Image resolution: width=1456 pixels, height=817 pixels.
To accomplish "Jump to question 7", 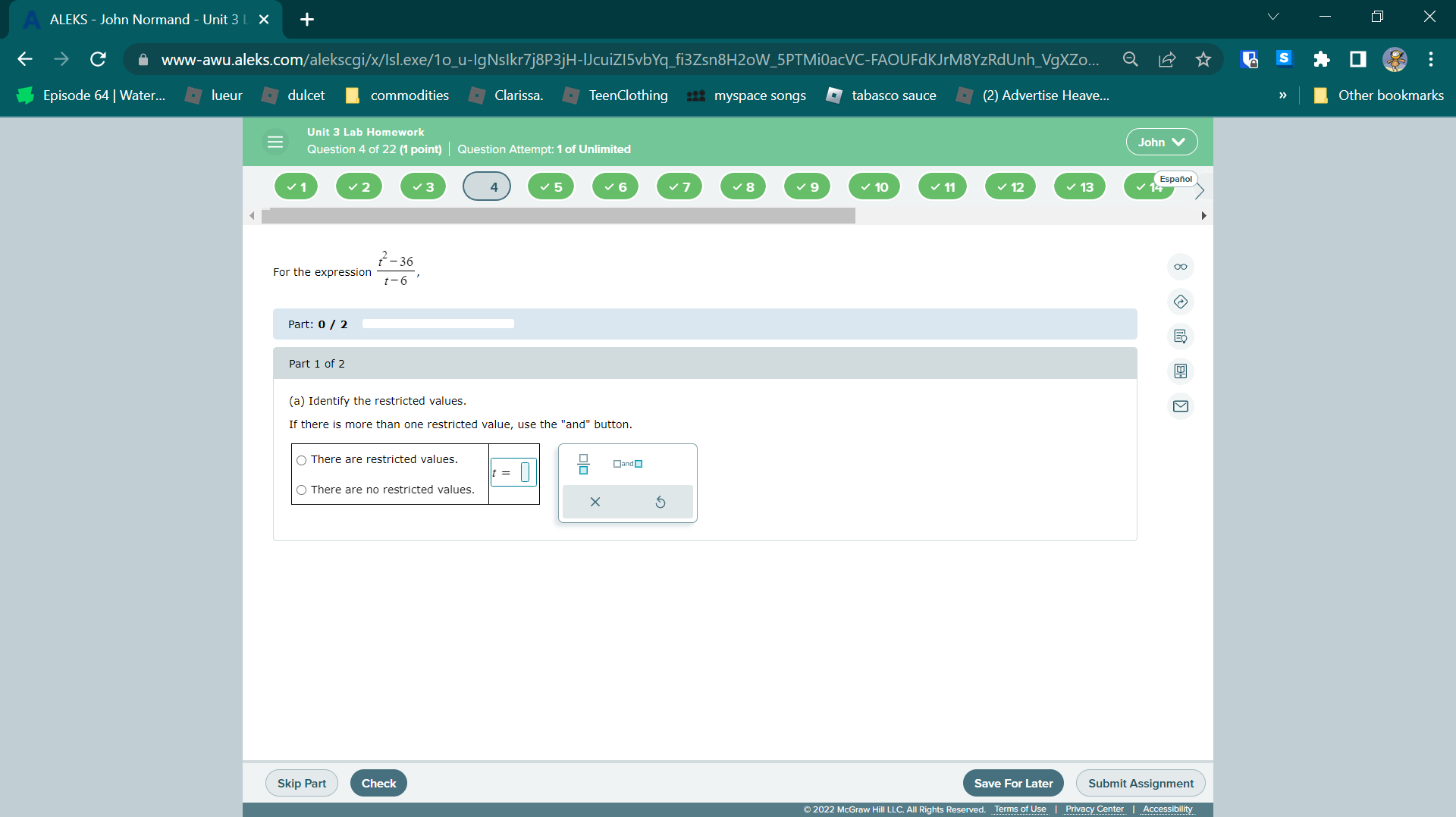I will tap(679, 186).
